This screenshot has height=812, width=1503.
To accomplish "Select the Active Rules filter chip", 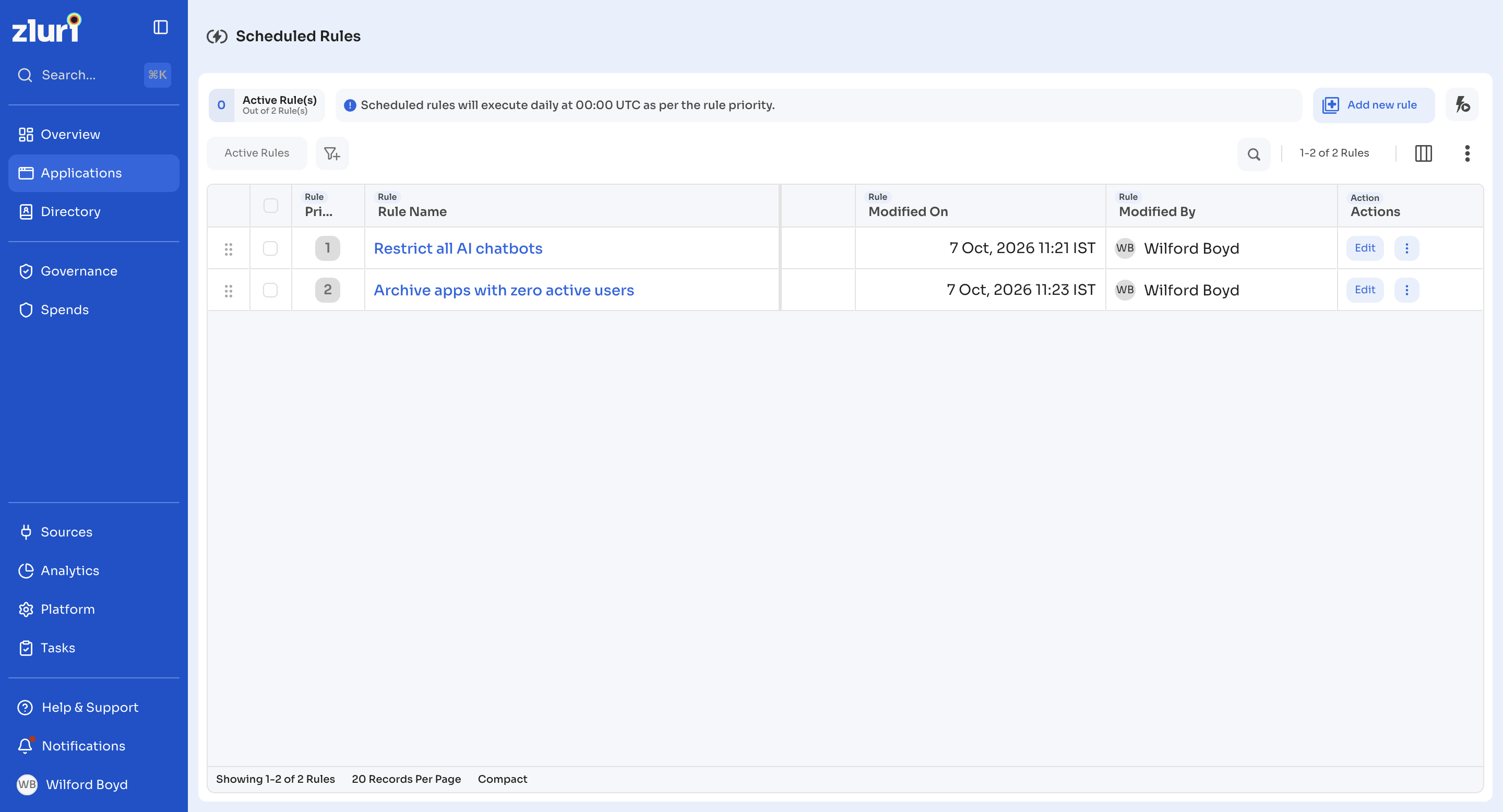I will click(x=257, y=153).
